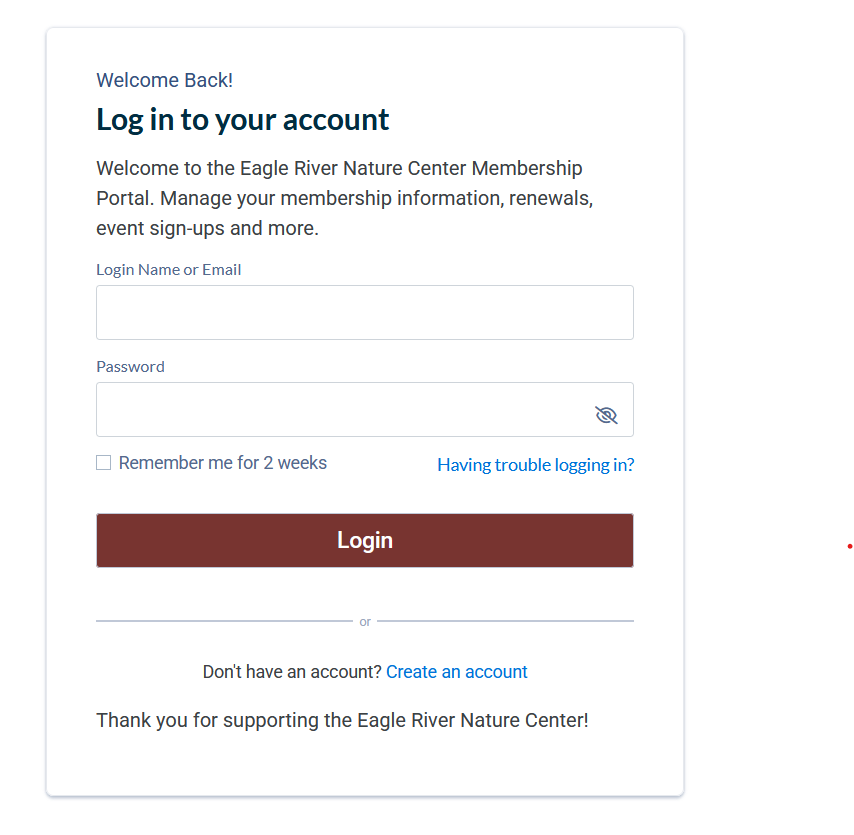Open the Having trouble logging in link
The image size is (854, 835).
click(x=536, y=465)
